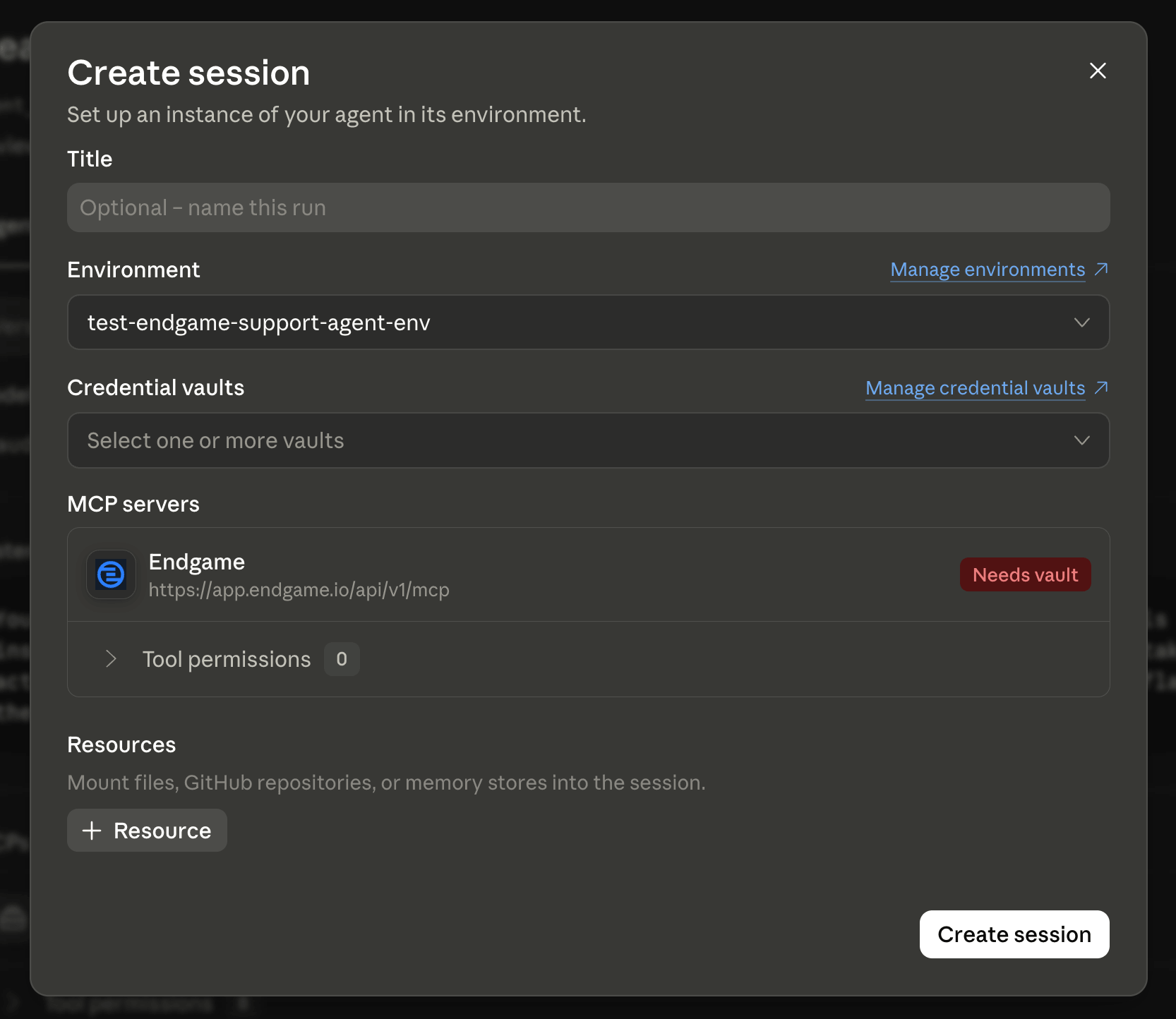
Task: Click the Needs vault badge
Action: [1025, 574]
